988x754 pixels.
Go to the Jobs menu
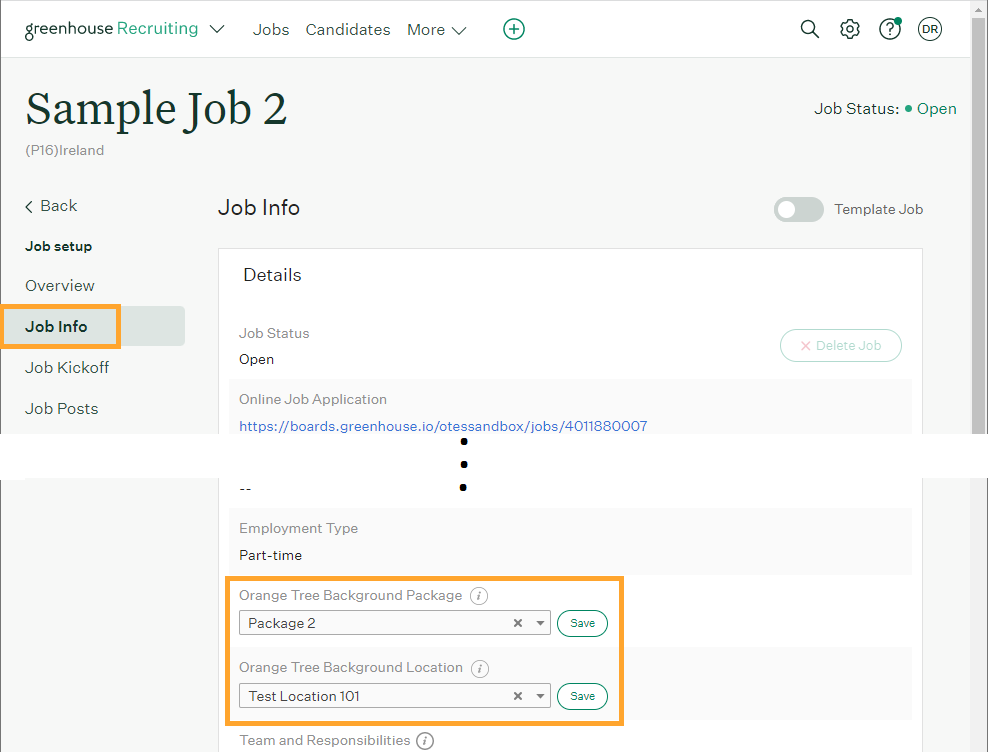pyautogui.click(x=271, y=30)
